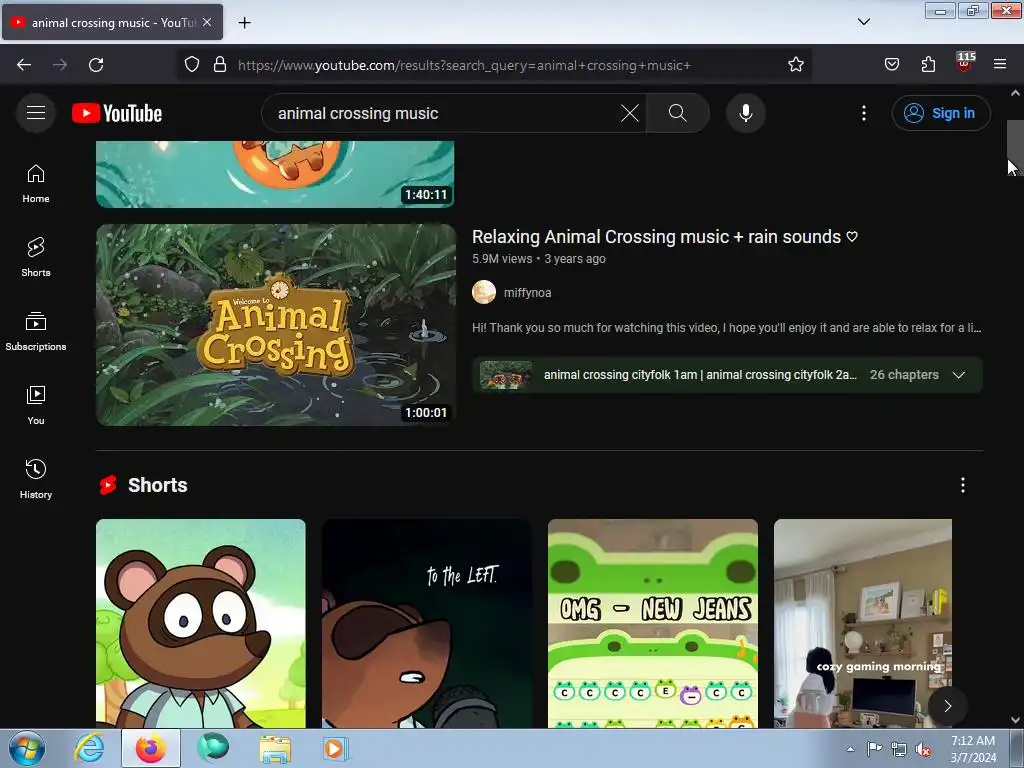Bookmark this page with the star icon

coord(795,65)
